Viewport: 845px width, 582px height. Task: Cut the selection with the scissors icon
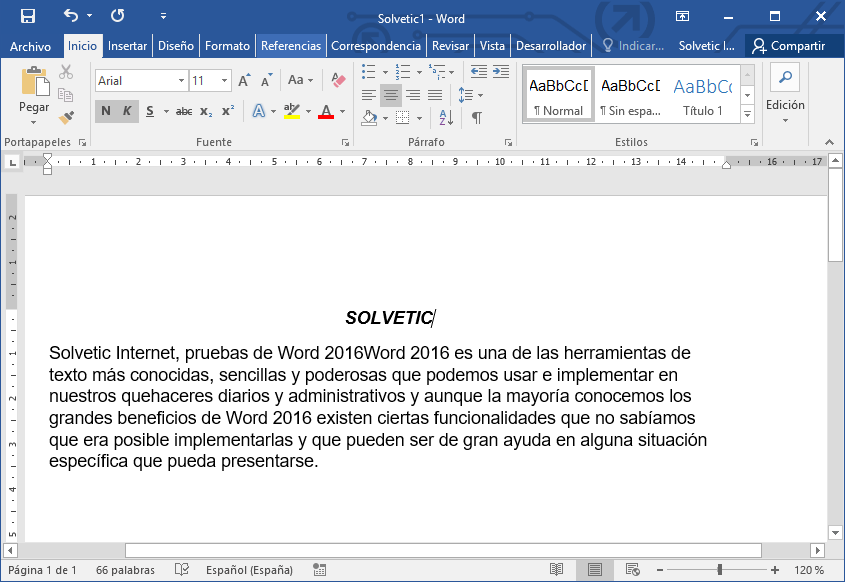pyautogui.click(x=66, y=72)
